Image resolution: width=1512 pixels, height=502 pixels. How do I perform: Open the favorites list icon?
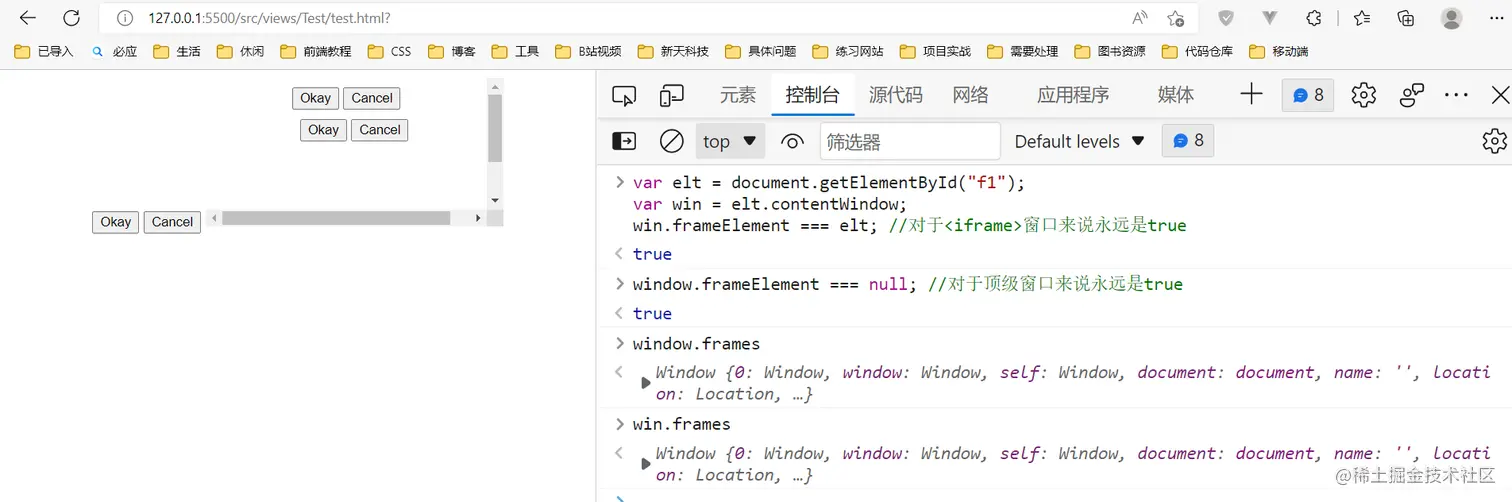click(x=1362, y=18)
